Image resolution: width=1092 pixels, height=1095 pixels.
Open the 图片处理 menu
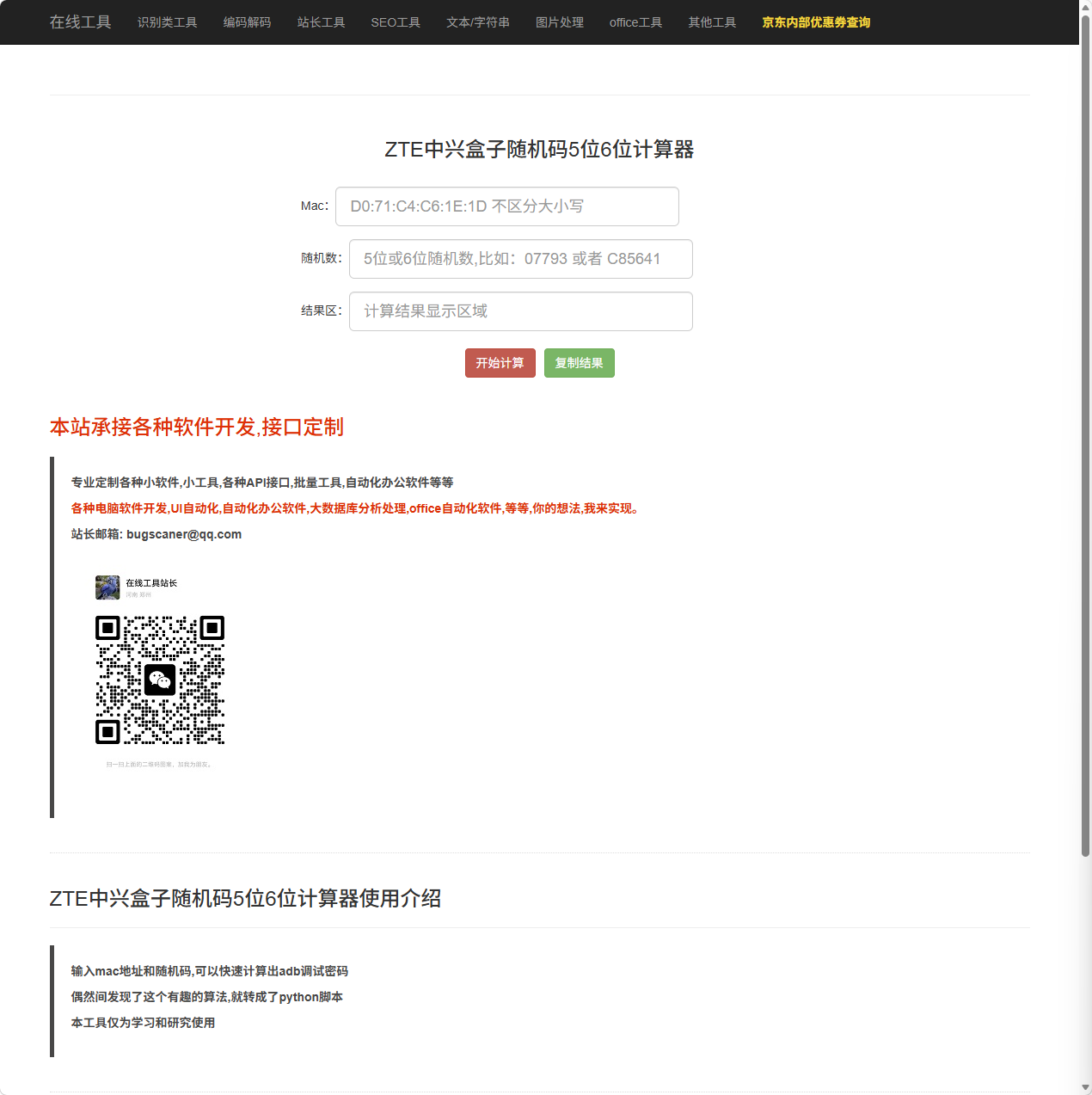[559, 22]
